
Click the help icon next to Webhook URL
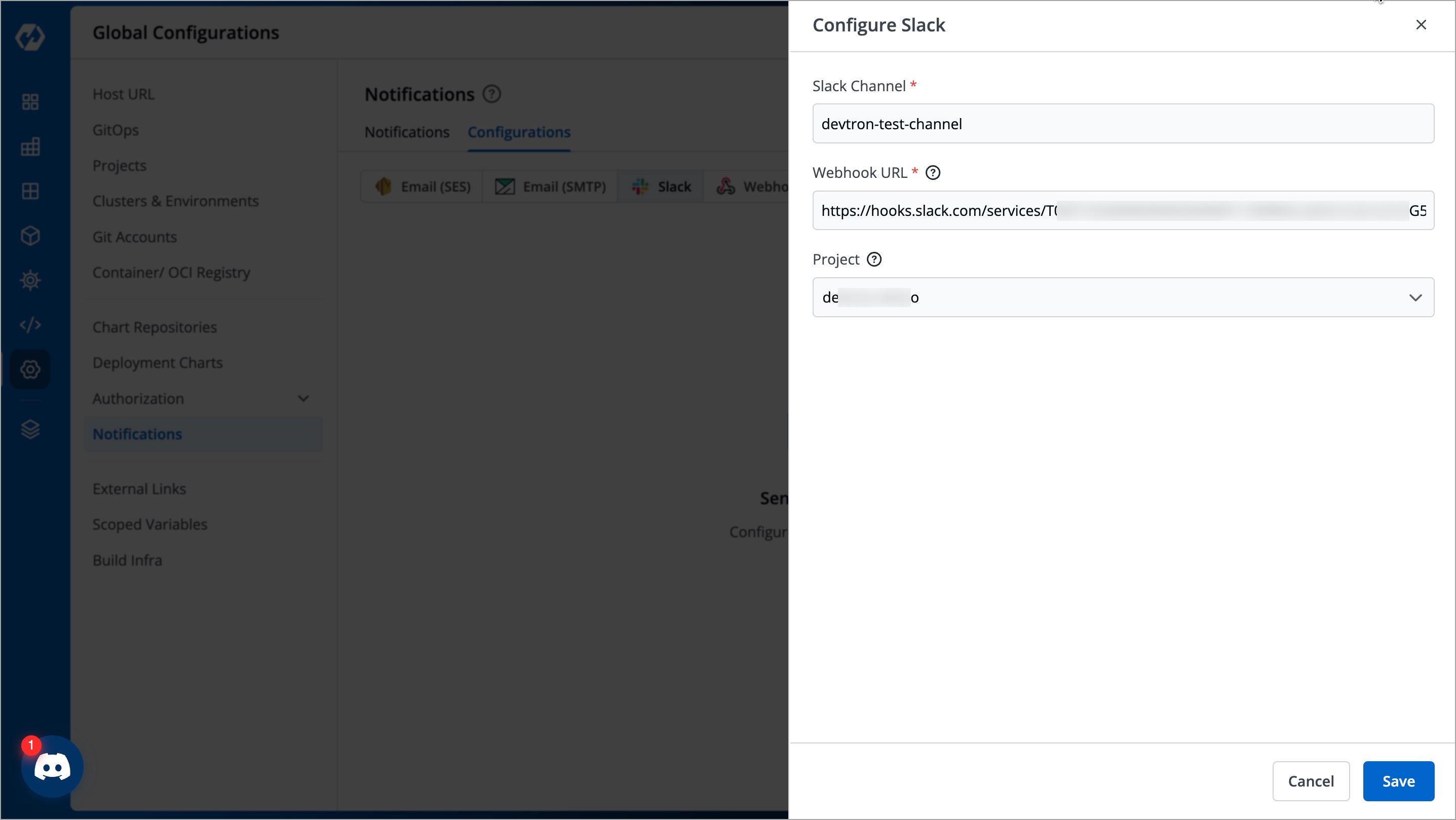coord(933,172)
